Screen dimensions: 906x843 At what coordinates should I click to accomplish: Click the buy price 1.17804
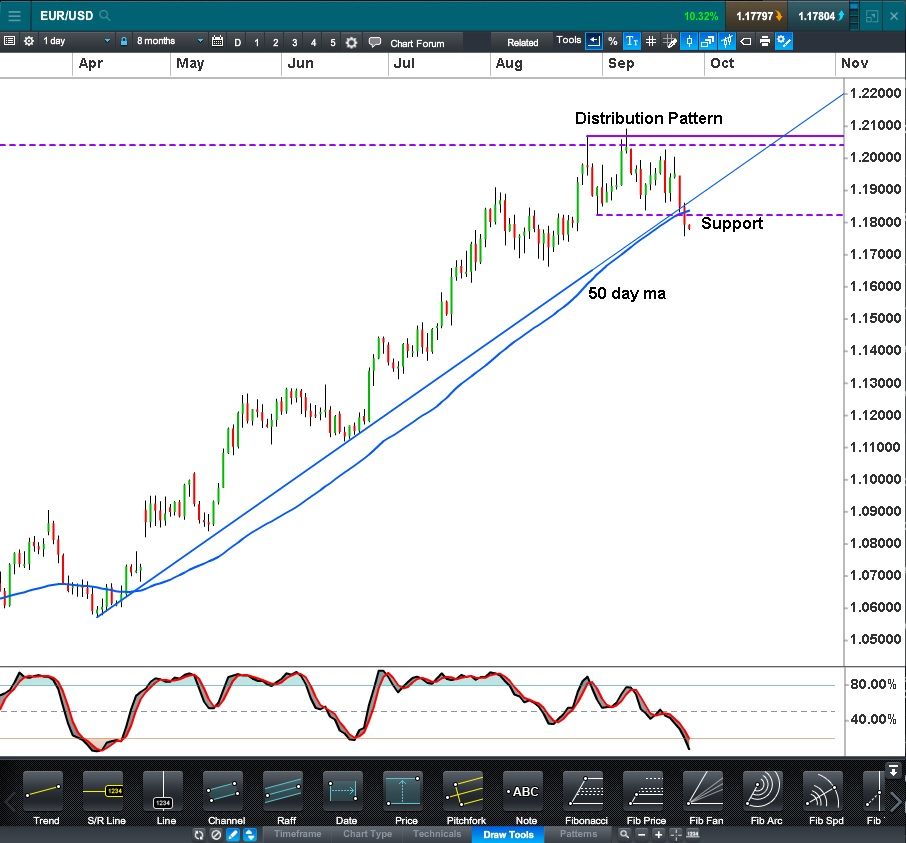(x=820, y=16)
